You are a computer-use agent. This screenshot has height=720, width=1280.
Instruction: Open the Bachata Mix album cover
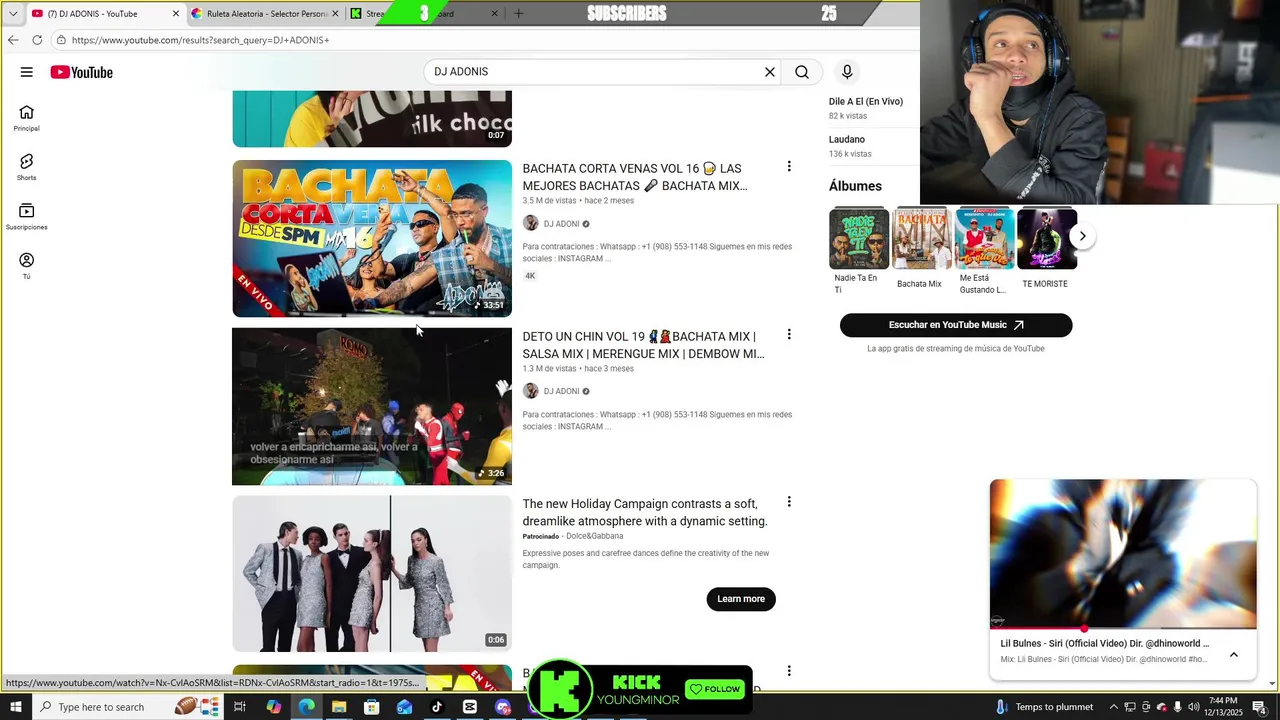(x=922, y=238)
